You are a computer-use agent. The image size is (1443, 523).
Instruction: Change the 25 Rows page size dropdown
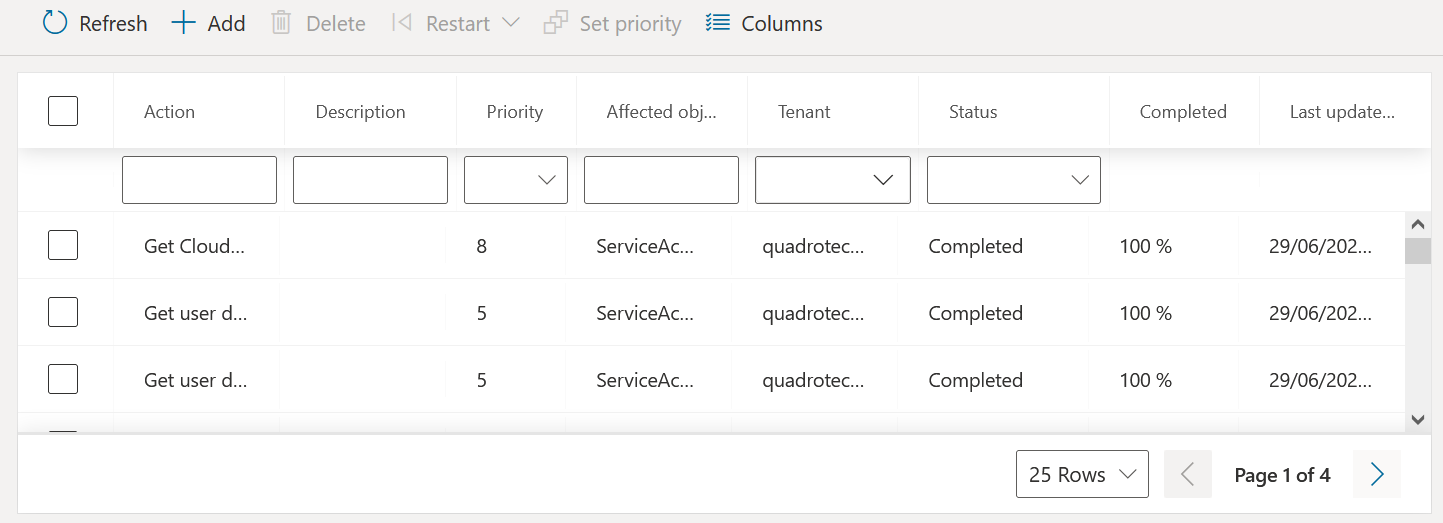(1082, 474)
